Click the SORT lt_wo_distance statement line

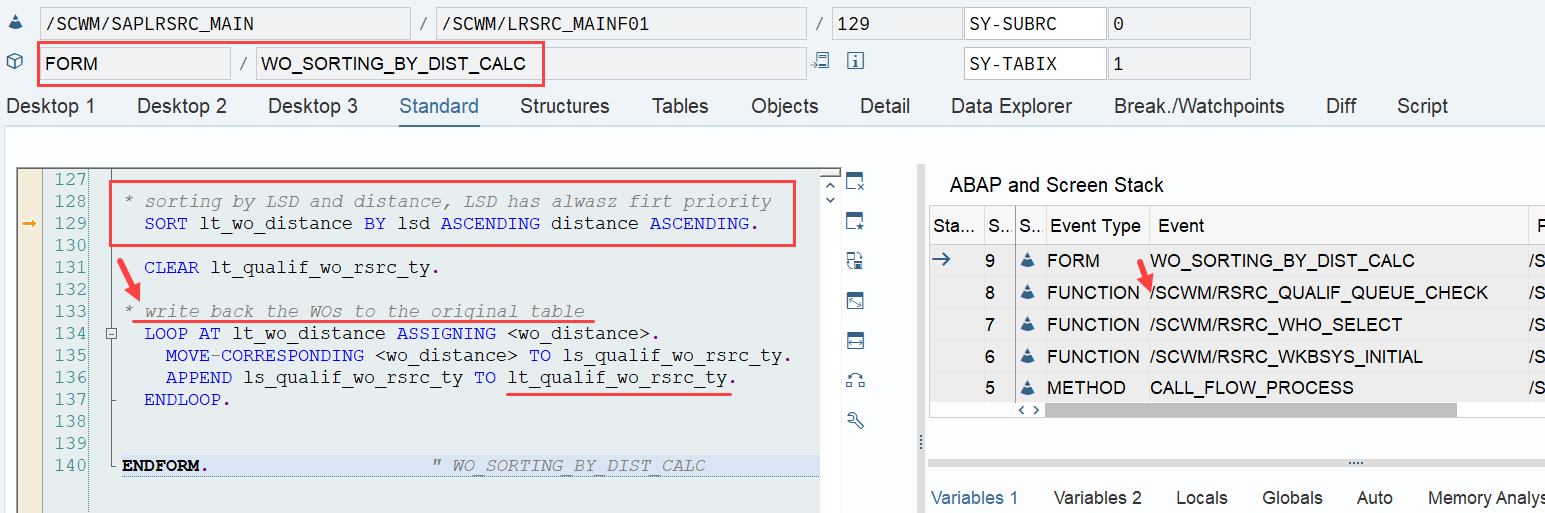[x=451, y=223]
